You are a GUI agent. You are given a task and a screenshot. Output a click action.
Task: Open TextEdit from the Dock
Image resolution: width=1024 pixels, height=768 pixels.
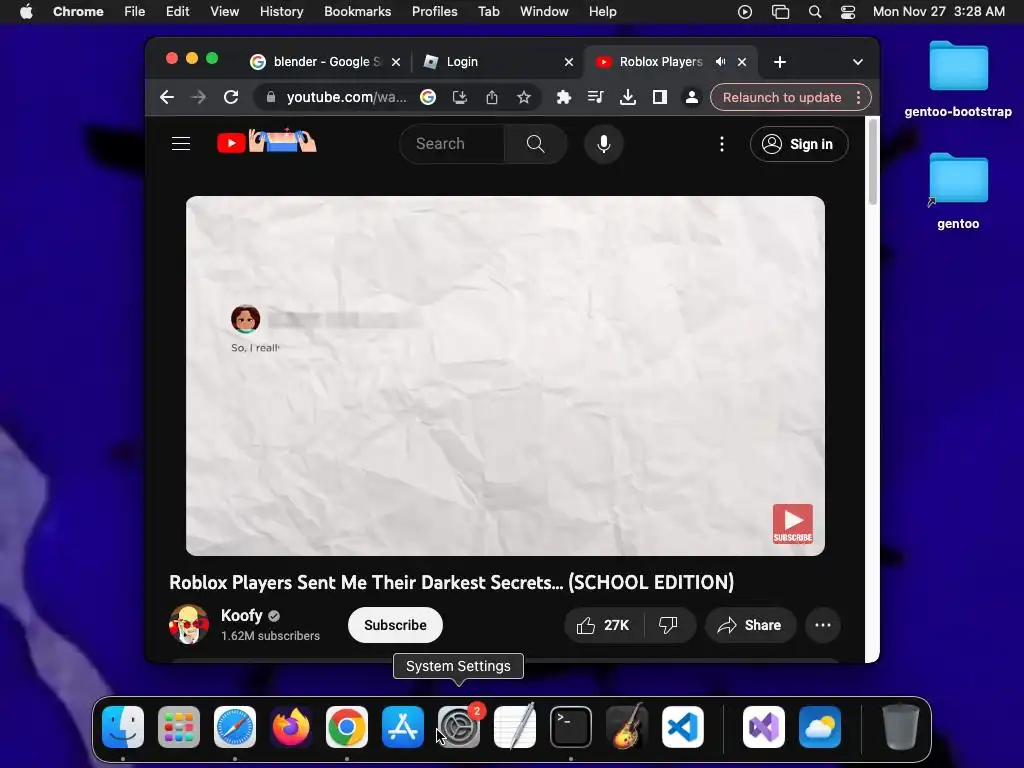tap(515, 727)
